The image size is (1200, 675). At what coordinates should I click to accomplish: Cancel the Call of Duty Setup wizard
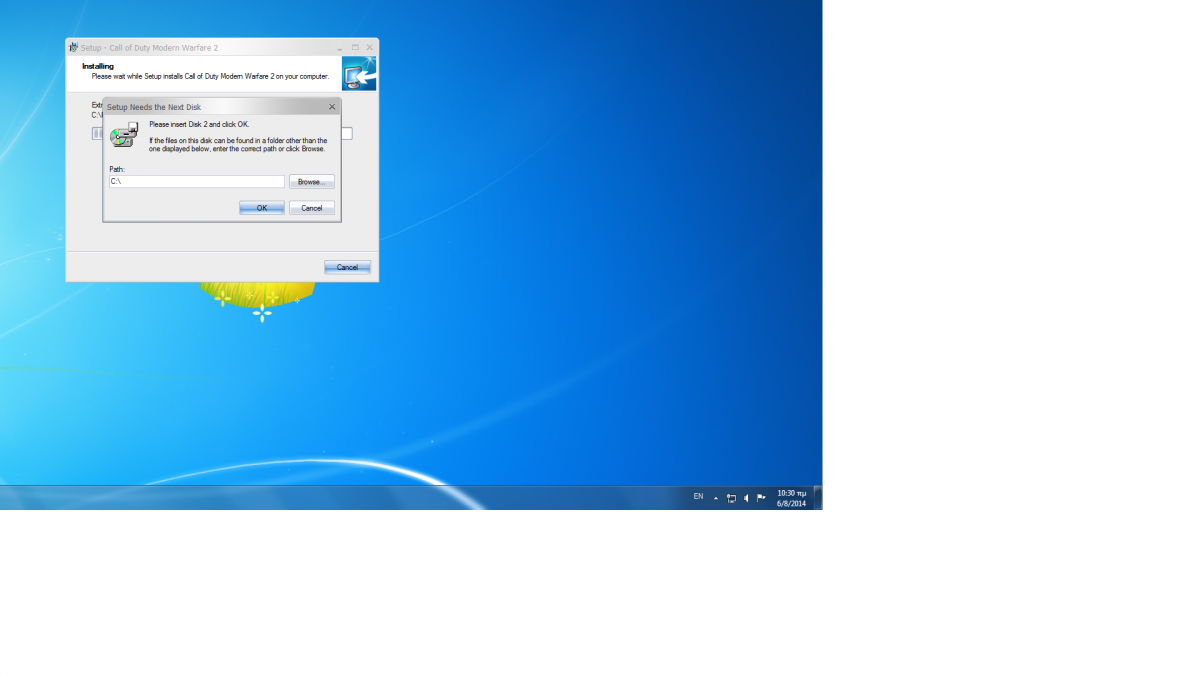347,267
